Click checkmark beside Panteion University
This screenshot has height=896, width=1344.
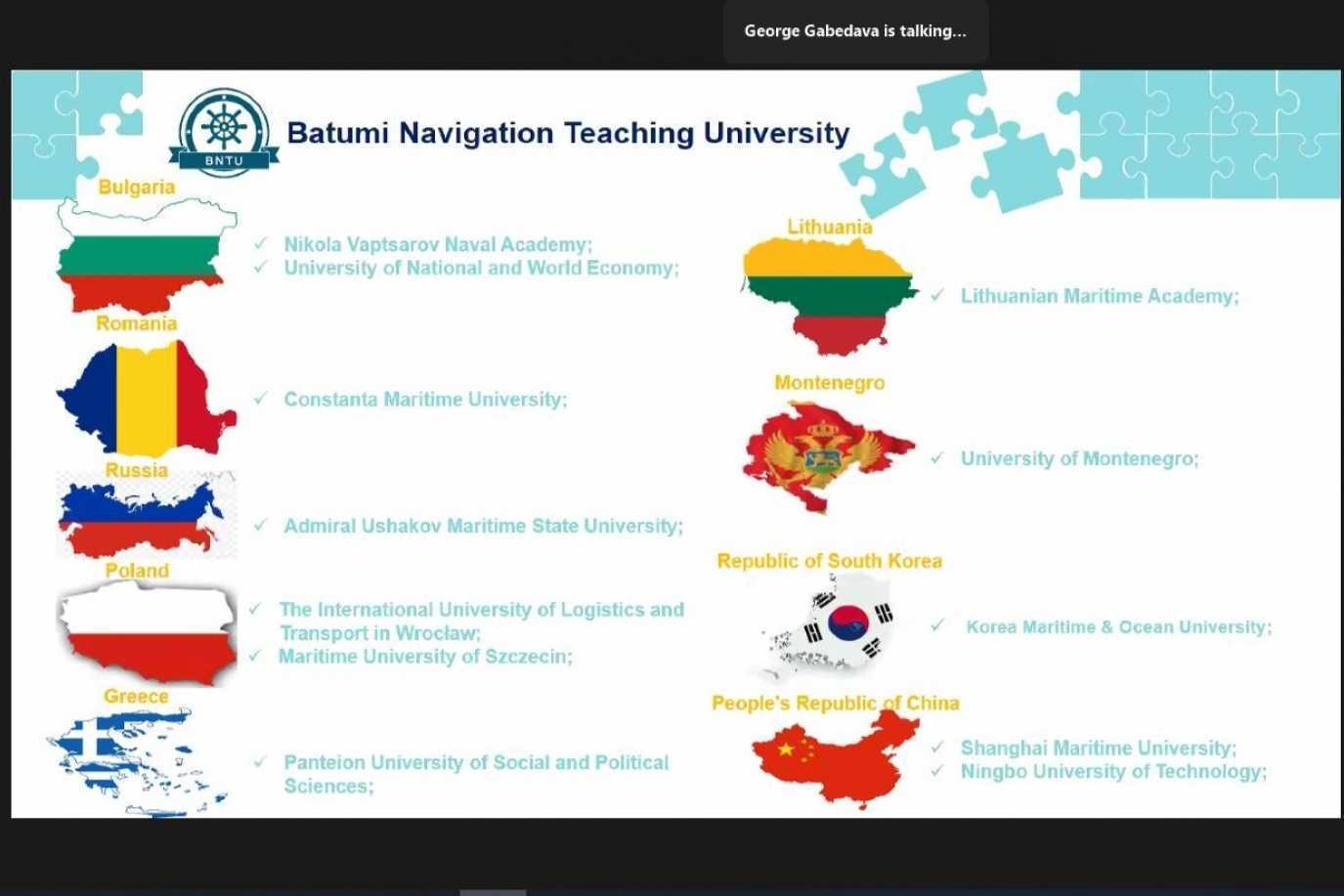click(261, 761)
